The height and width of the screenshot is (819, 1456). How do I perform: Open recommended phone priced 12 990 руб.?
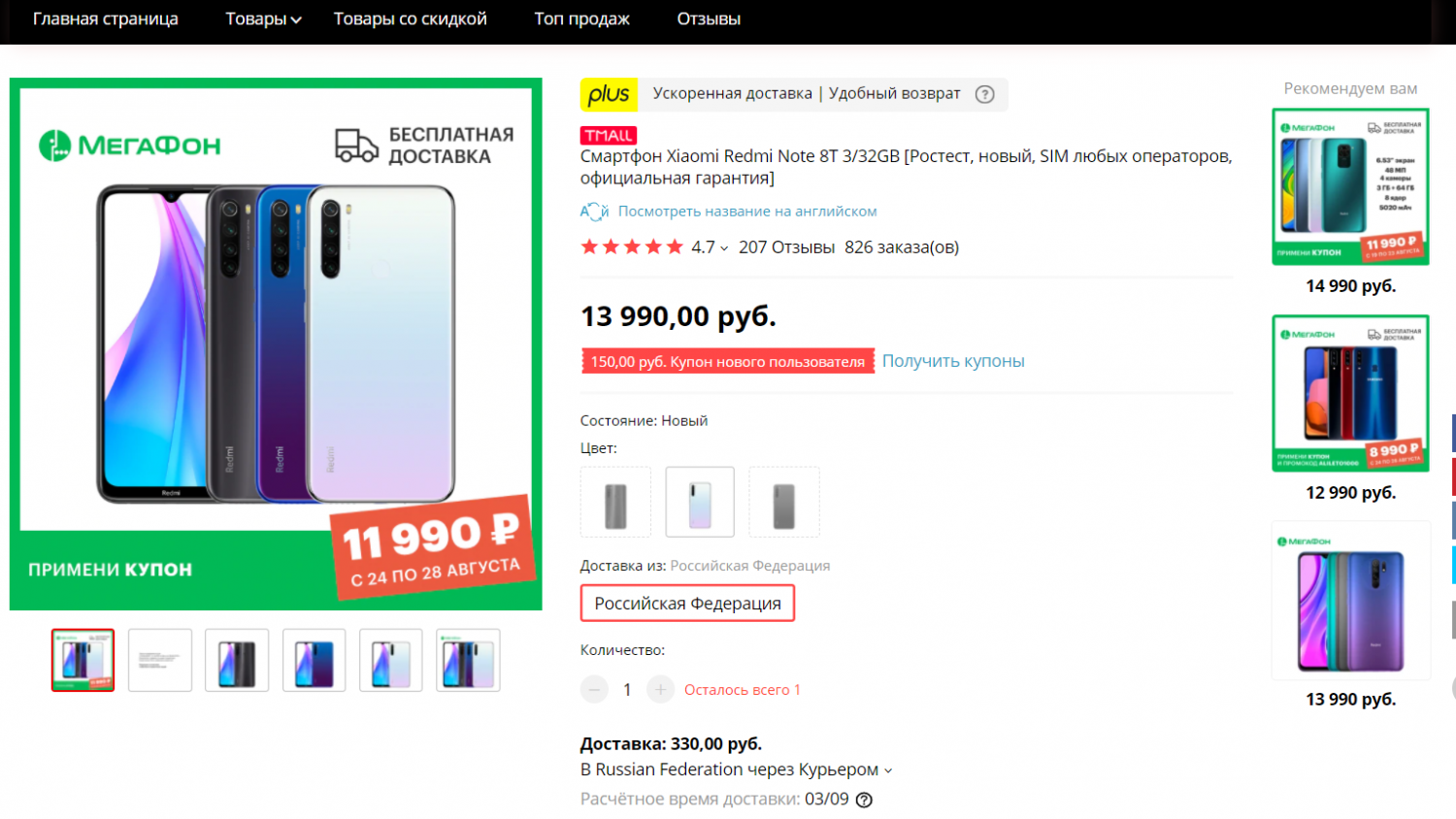click(1350, 394)
